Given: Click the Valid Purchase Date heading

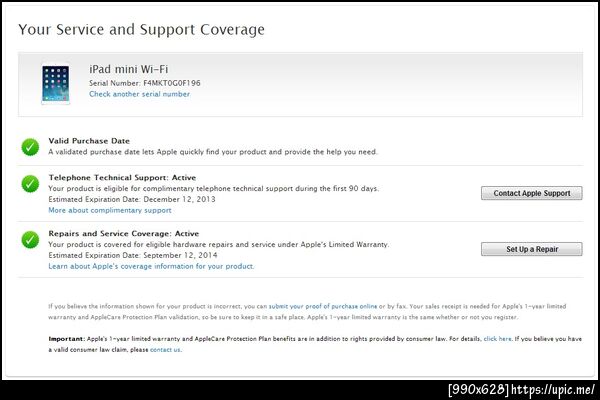Looking at the screenshot, I should click(x=89, y=141).
